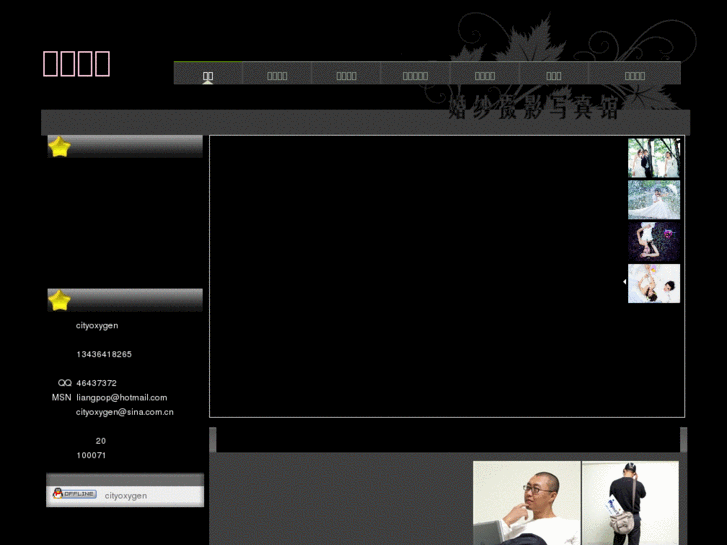The height and width of the screenshot is (545, 727).
Task: Select thumbnail of bride under umbrella spray
Action: [x=654, y=199]
